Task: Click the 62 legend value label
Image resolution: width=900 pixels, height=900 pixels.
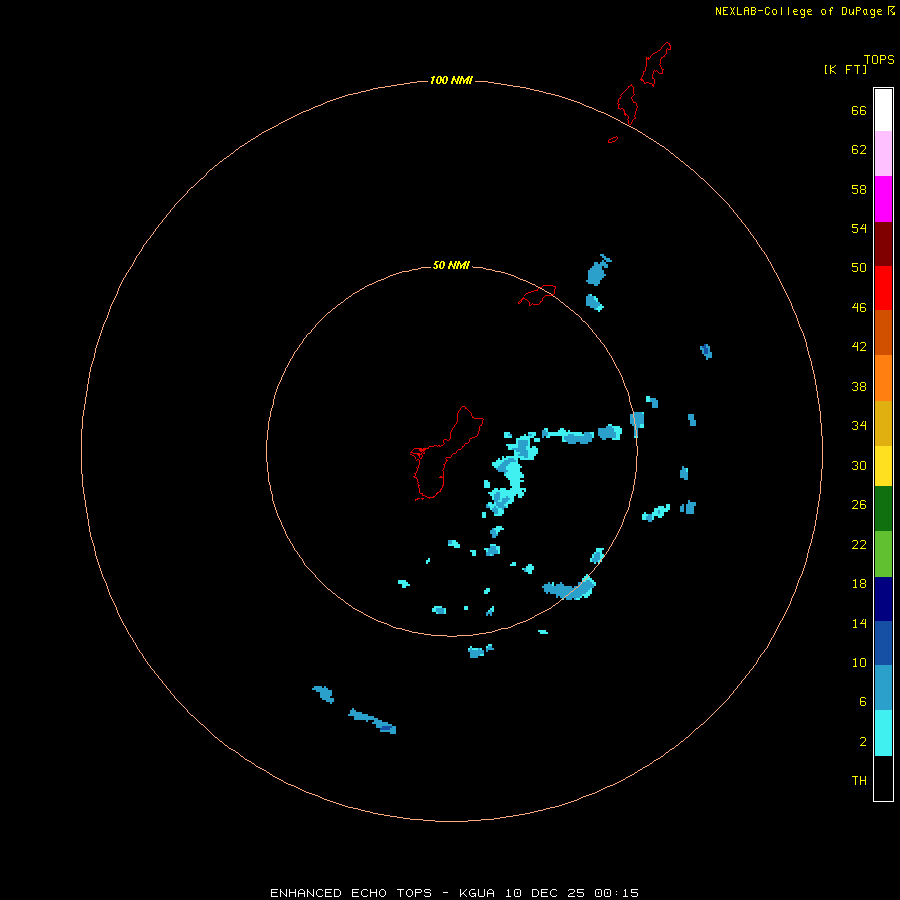Action: 859,150
